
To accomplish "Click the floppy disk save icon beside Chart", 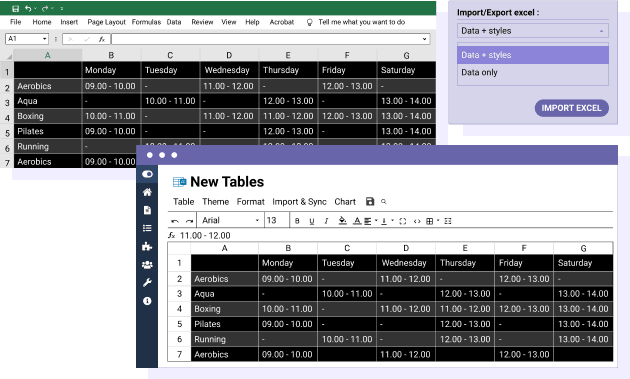I will pyautogui.click(x=370, y=201).
